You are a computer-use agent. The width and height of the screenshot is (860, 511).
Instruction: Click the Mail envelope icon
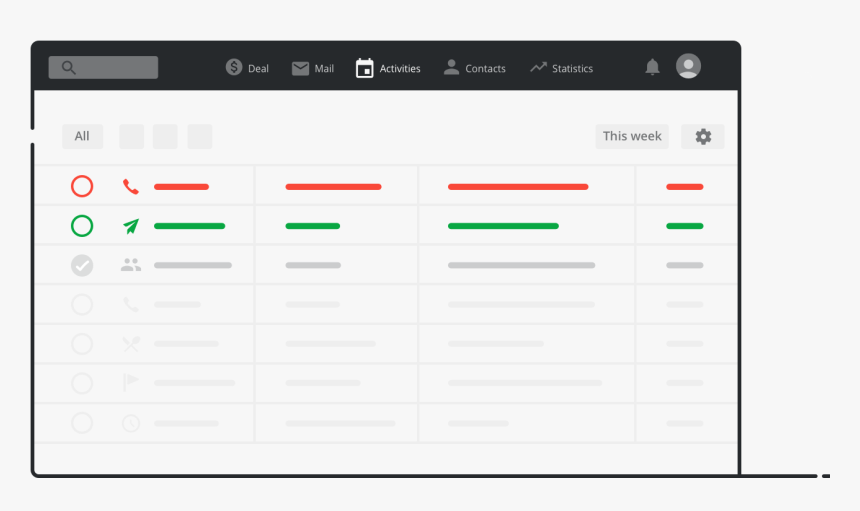point(300,69)
